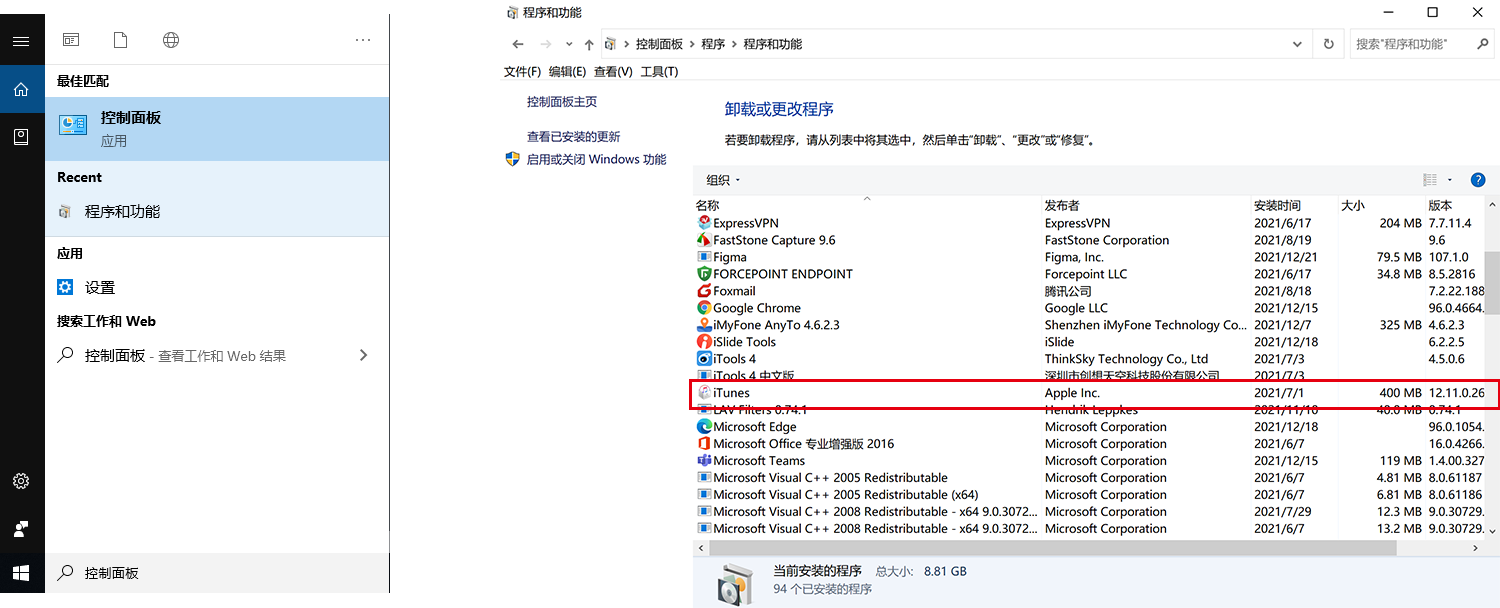This screenshot has height=608, width=1500.
Task: Open the 查看(V) menu
Action: coord(612,71)
